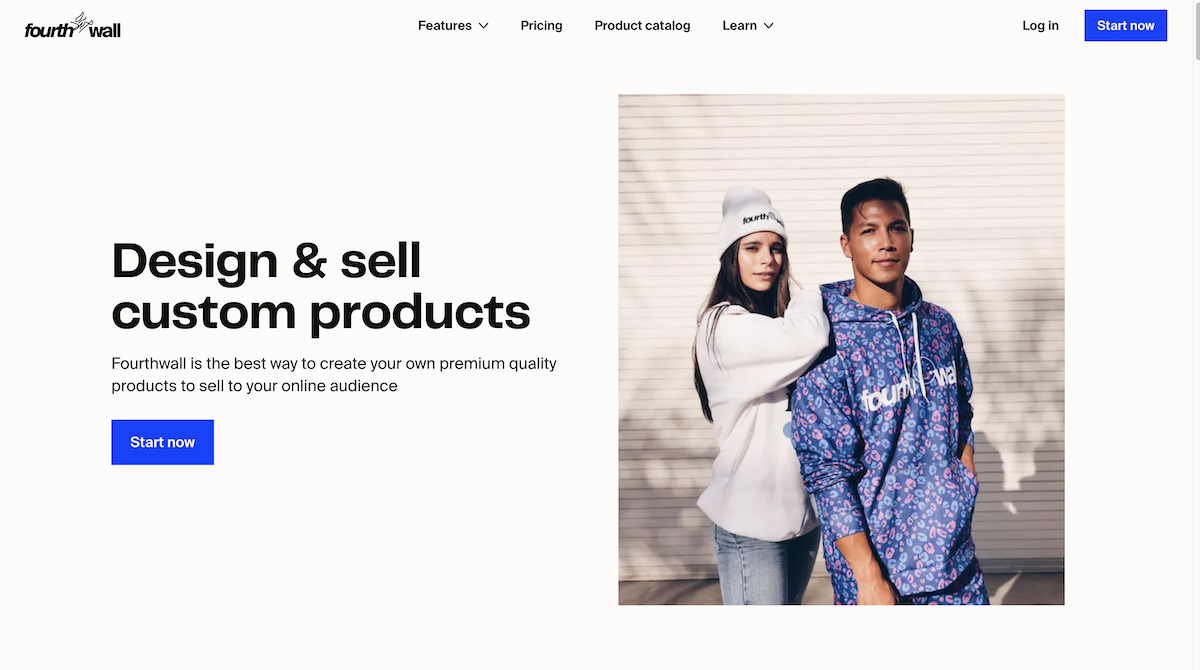1200x670 pixels.
Task: Click the hero photo of two models
Action: [x=841, y=350]
